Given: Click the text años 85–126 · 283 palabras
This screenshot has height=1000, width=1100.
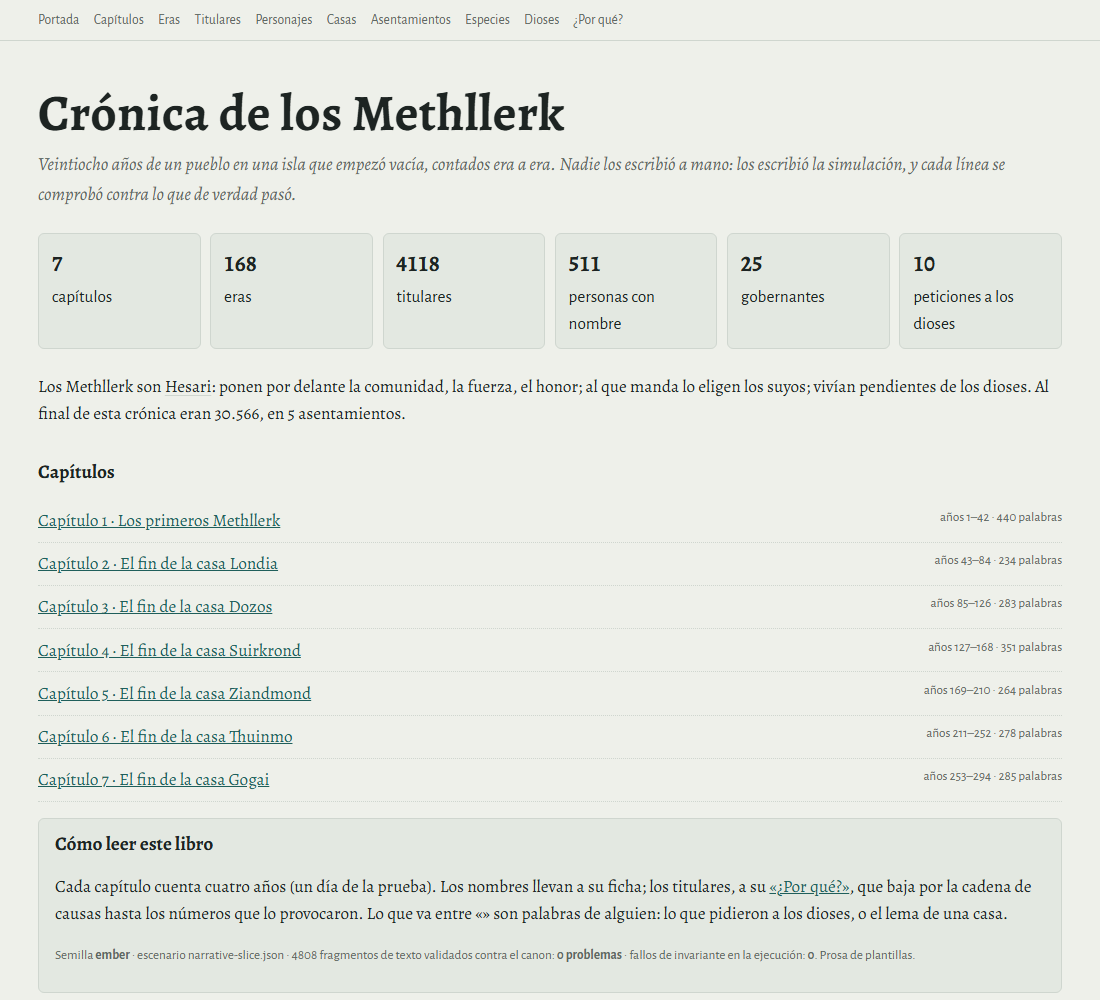Looking at the screenshot, I should click(996, 603).
